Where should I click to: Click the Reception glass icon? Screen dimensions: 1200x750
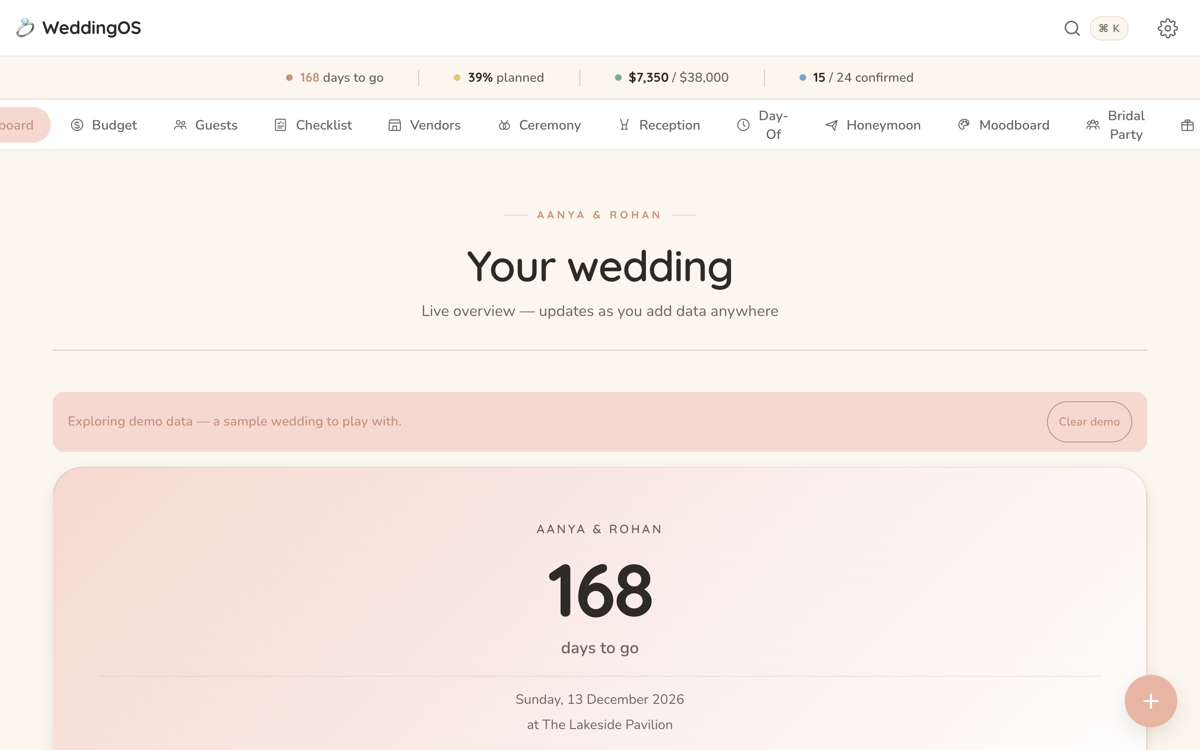624,125
